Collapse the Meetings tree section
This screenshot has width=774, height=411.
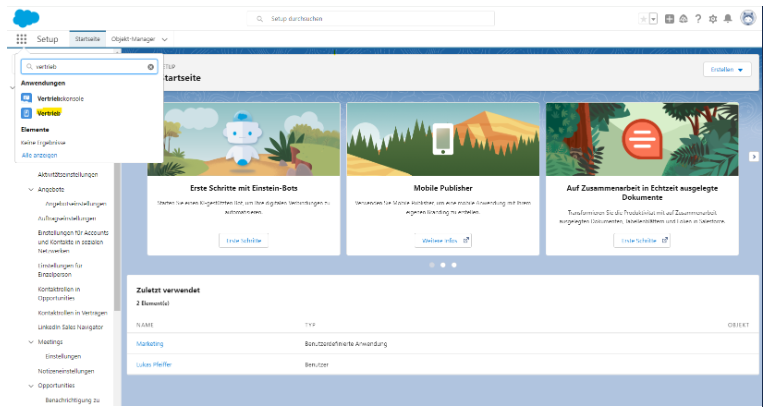tap(31, 341)
